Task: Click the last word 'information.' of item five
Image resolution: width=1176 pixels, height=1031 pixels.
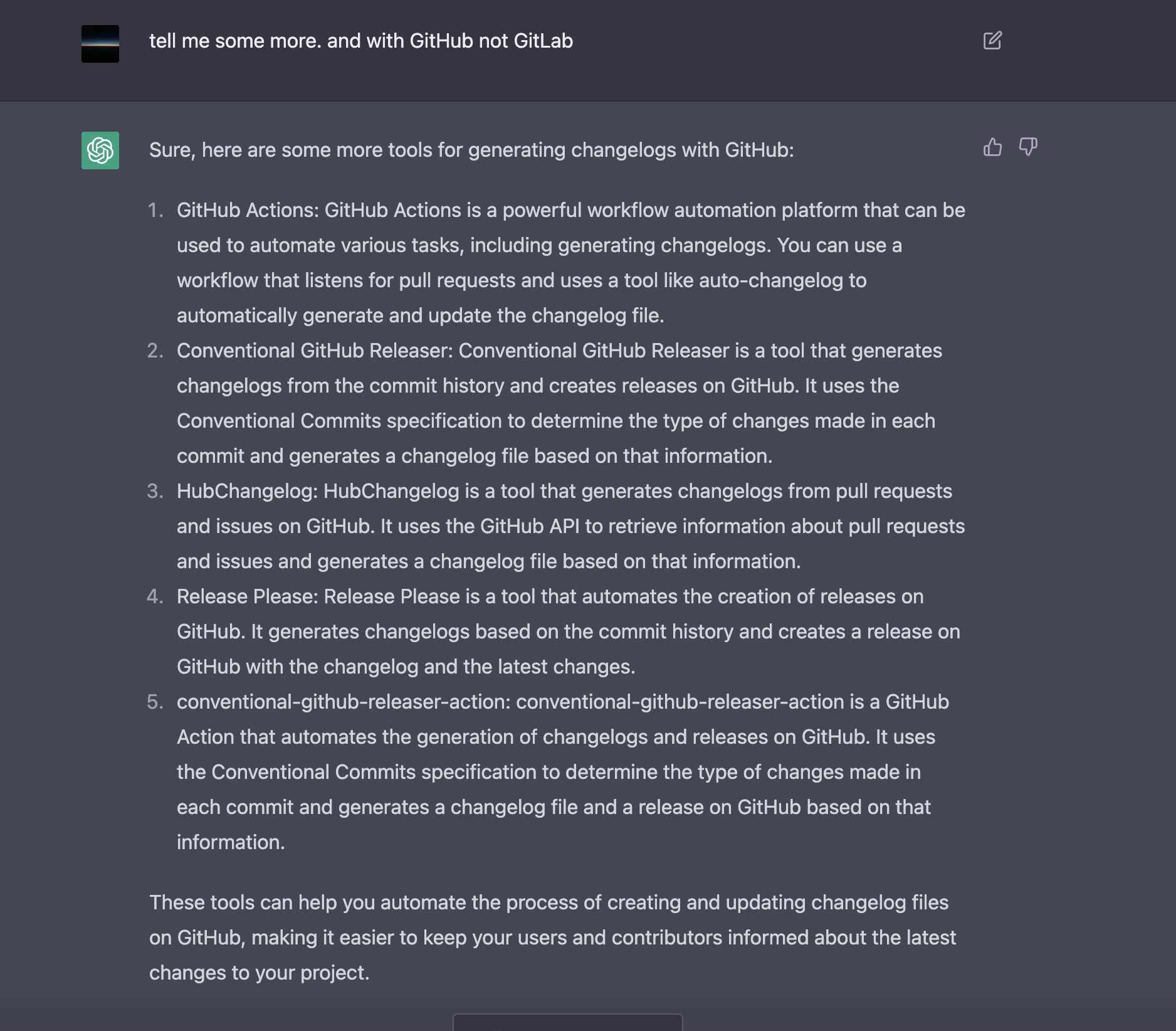Action: (231, 842)
